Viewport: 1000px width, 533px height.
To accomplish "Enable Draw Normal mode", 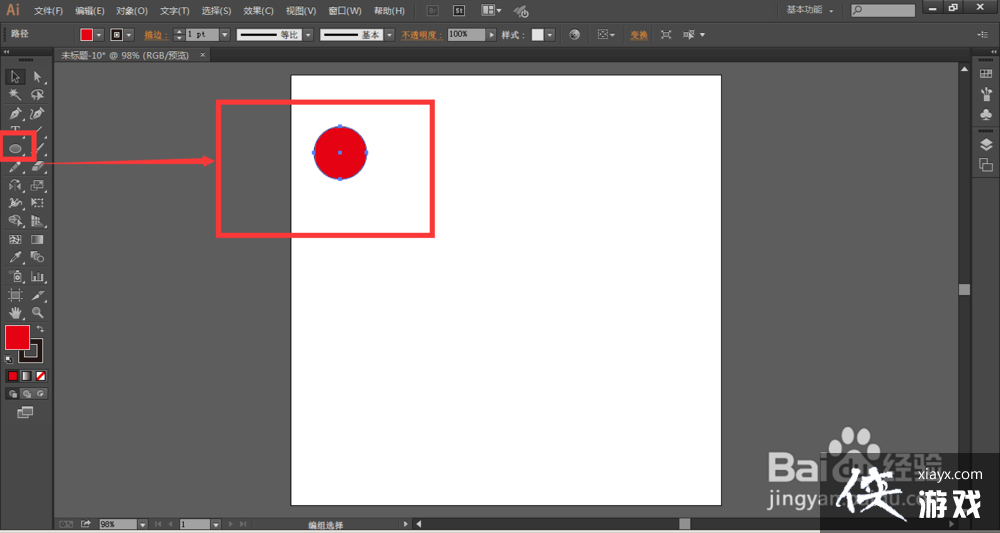I will click(13, 394).
